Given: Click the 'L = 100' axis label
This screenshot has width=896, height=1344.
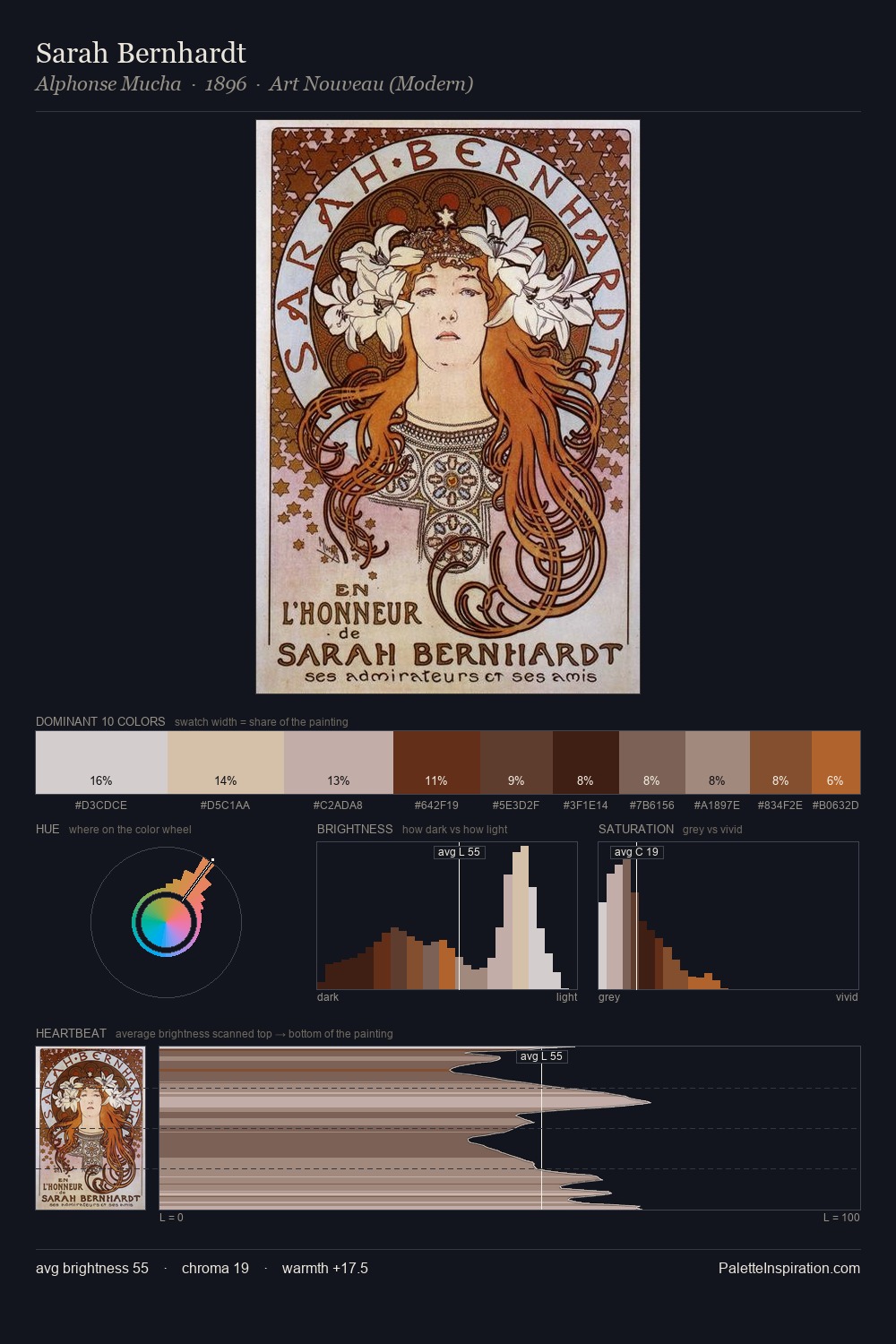Looking at the screenshot, I should point(841,1218).
